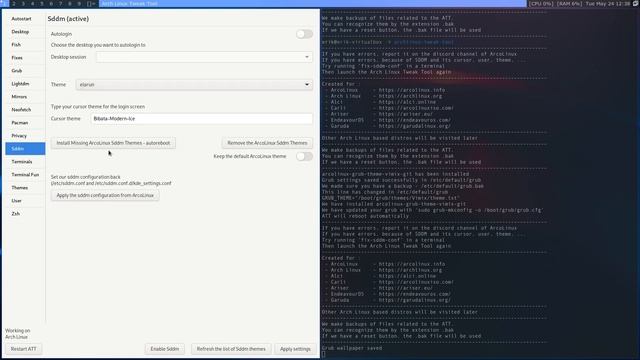
Task: Go to the Lightdm section
Action: pos(25,84)
